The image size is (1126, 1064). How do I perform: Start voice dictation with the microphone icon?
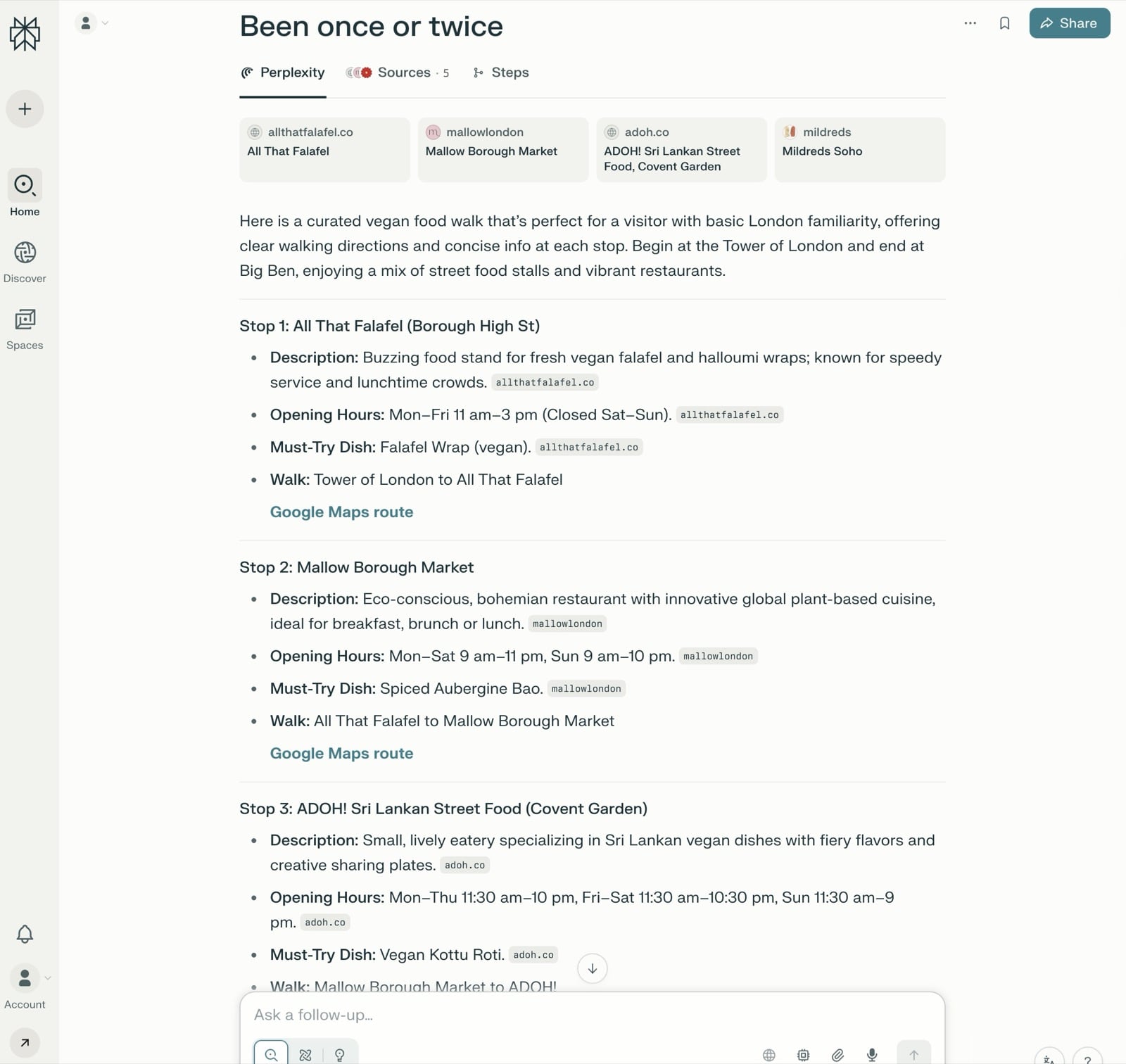pos(872,1054)
